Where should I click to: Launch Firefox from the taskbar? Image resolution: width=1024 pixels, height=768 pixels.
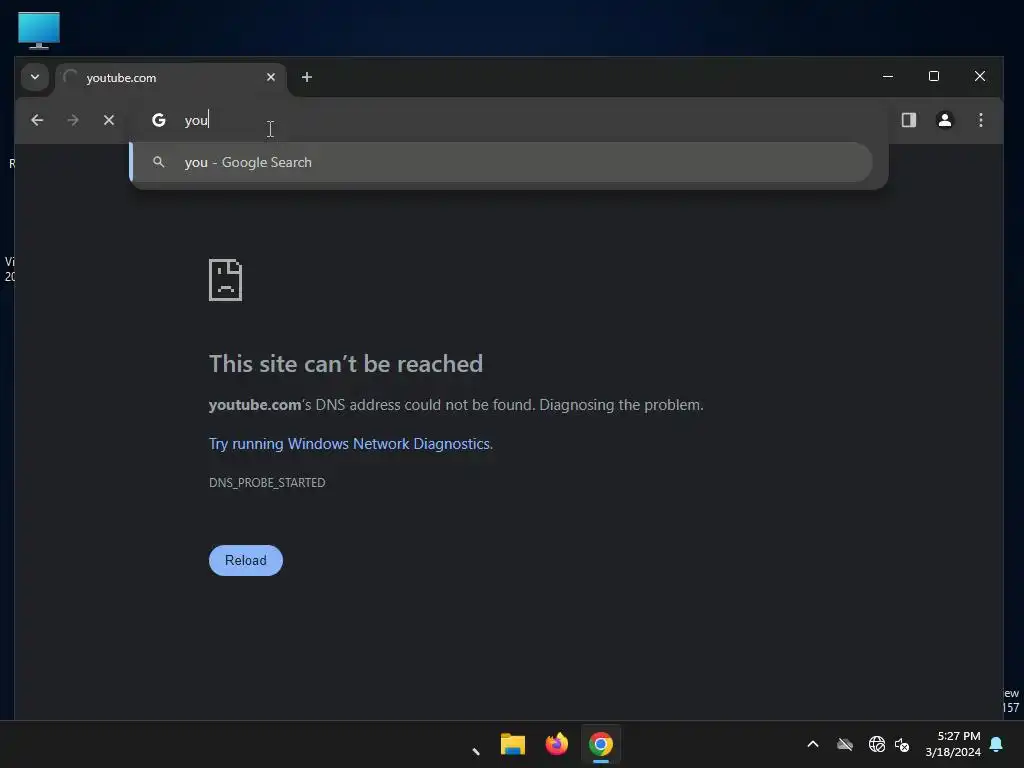click(x=556, y=744)
